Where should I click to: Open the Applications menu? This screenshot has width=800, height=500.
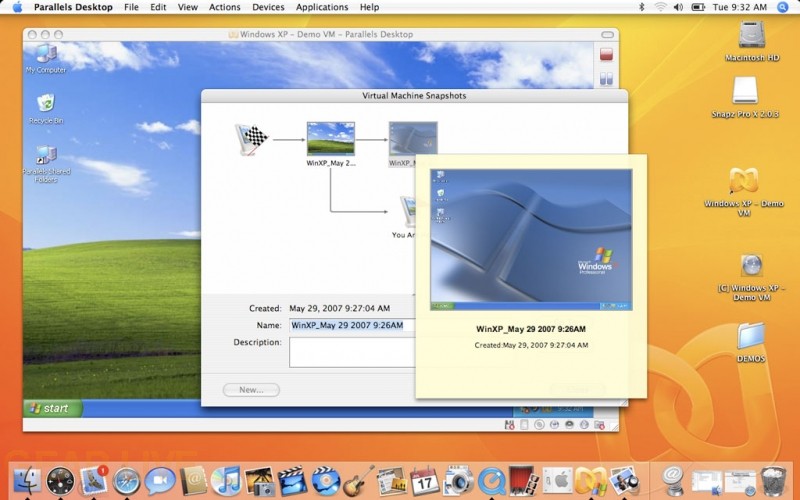[322, 7]
